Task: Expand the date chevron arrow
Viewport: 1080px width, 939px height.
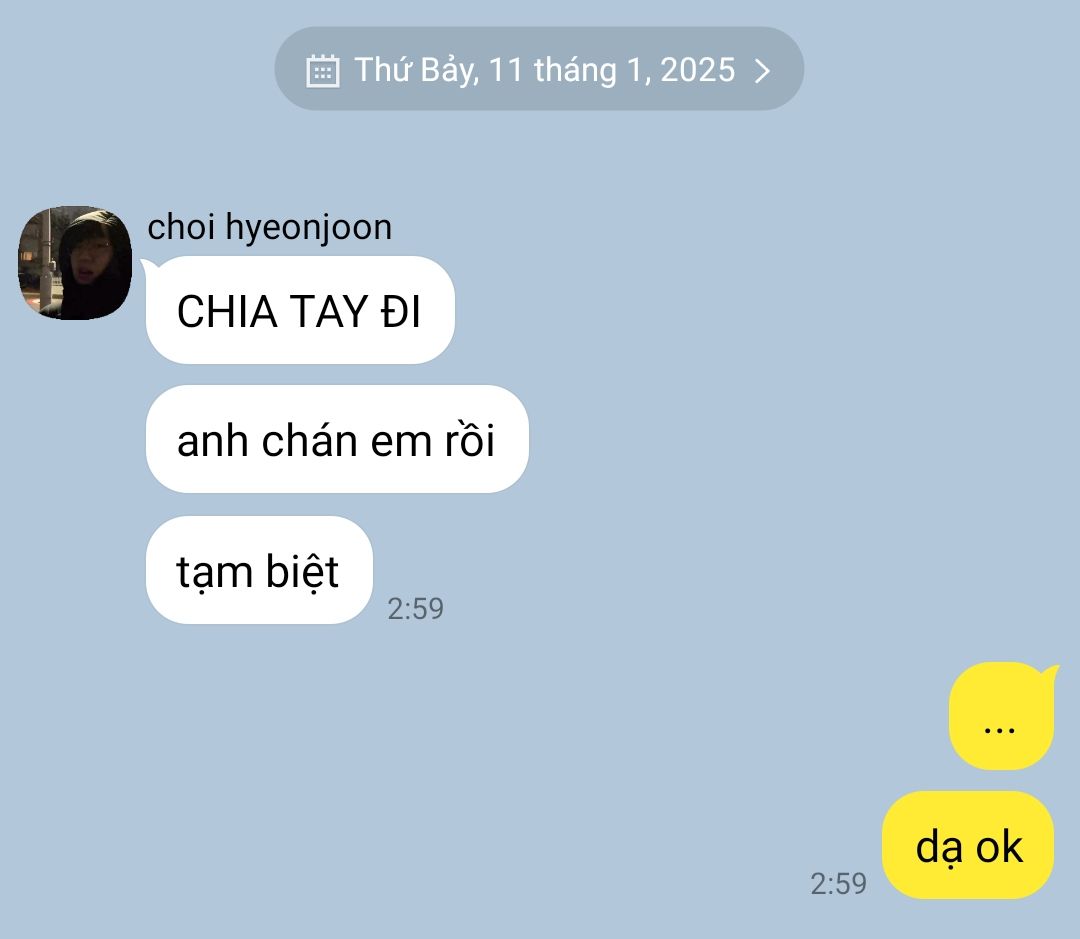Action: tap(762, 71)
